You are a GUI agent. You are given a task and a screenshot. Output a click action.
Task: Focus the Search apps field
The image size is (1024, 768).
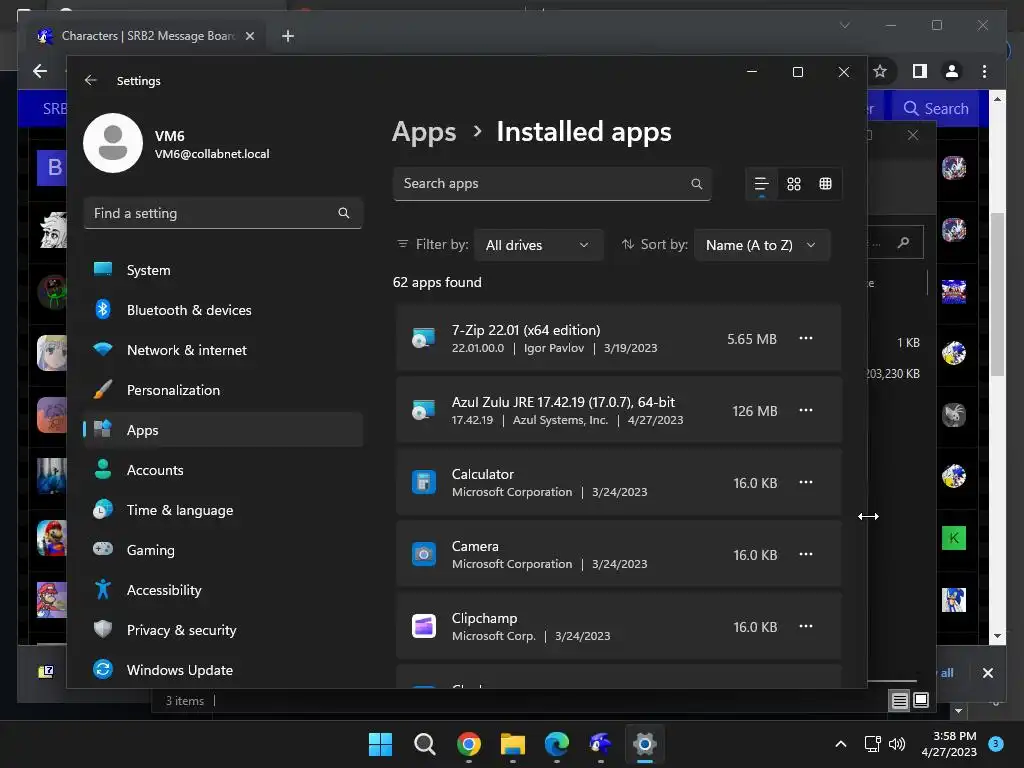pos(552,184)
